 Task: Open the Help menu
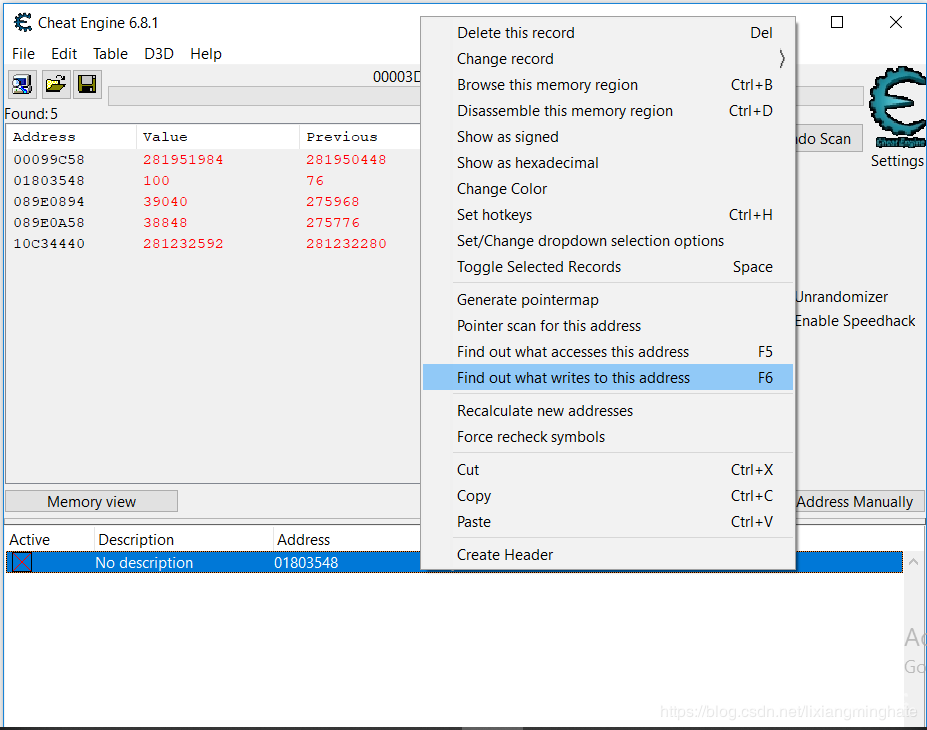[x=206, y=54]
